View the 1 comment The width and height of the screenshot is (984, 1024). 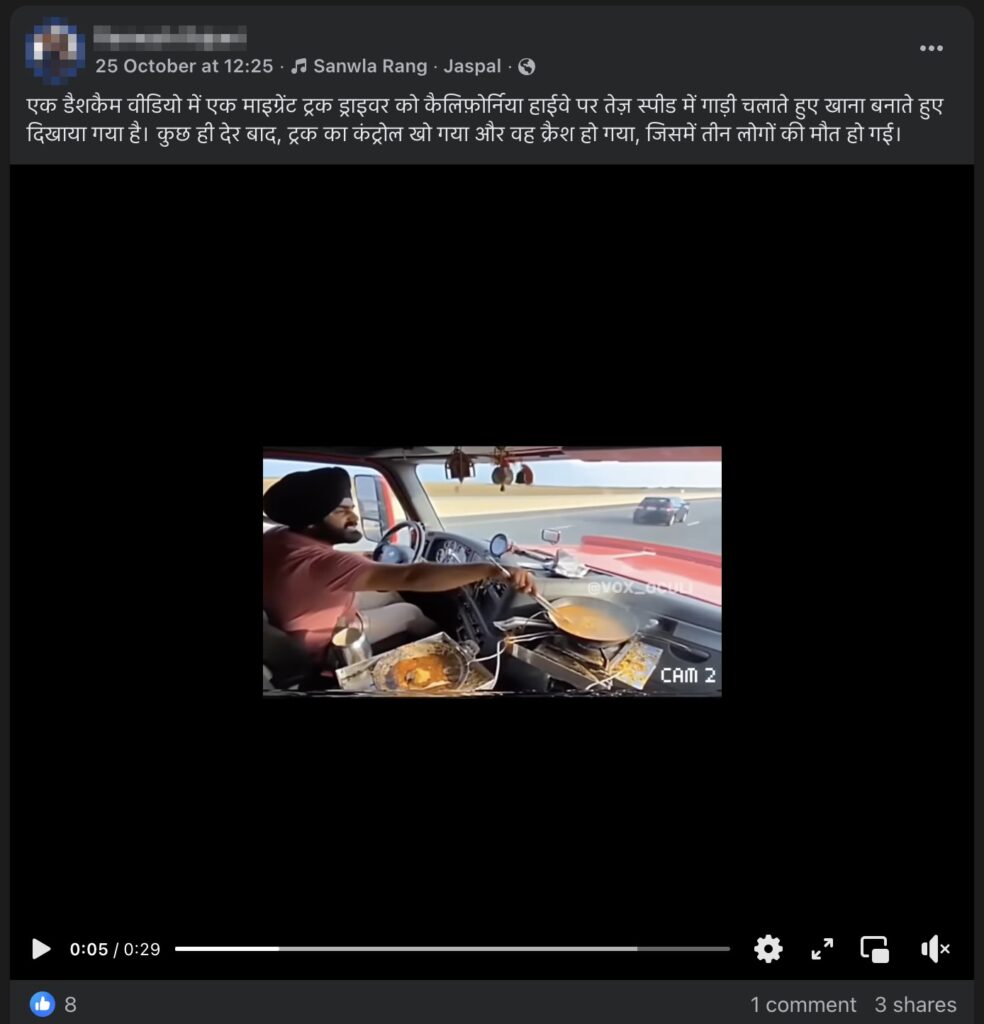pyautogui.click(x=802, y=1004)
